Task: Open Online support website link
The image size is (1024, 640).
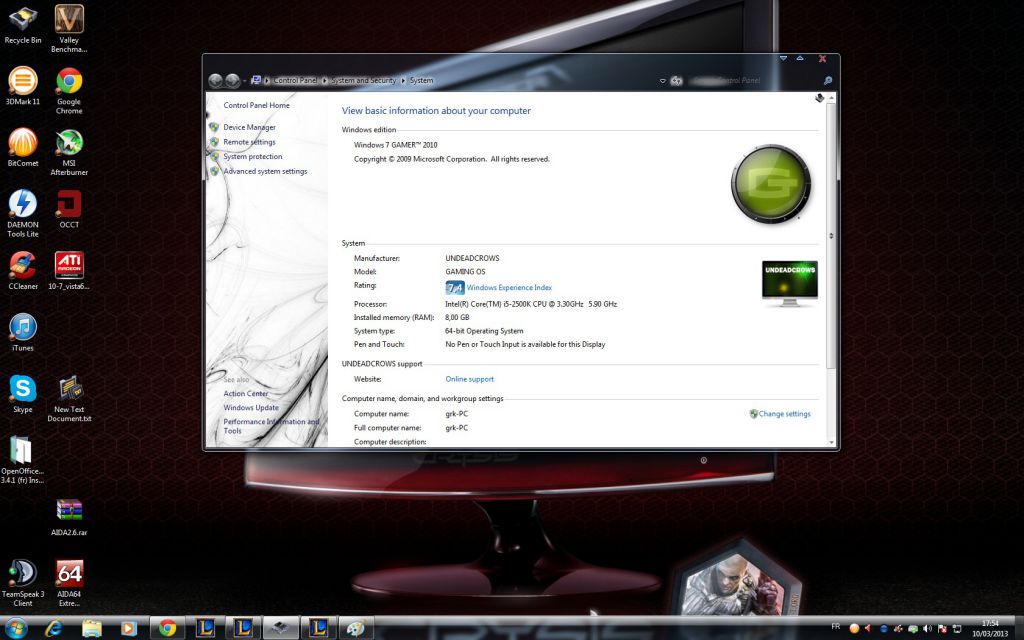Action: tap(470, 379)
